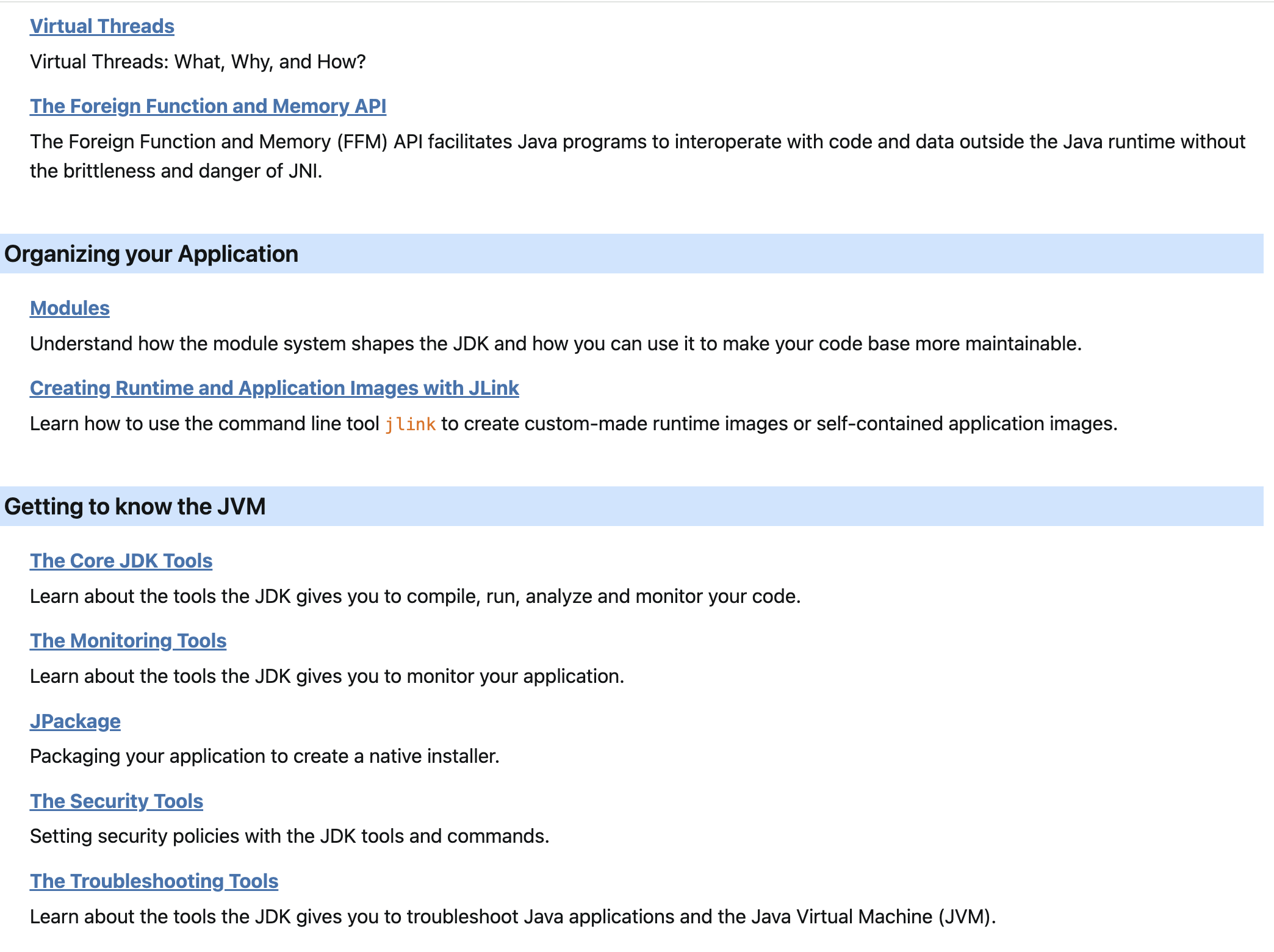The width and height of the screenshot is (1274, 952).
Task: Open the JPackage tutorial link
Action: (x=75, y=721)
